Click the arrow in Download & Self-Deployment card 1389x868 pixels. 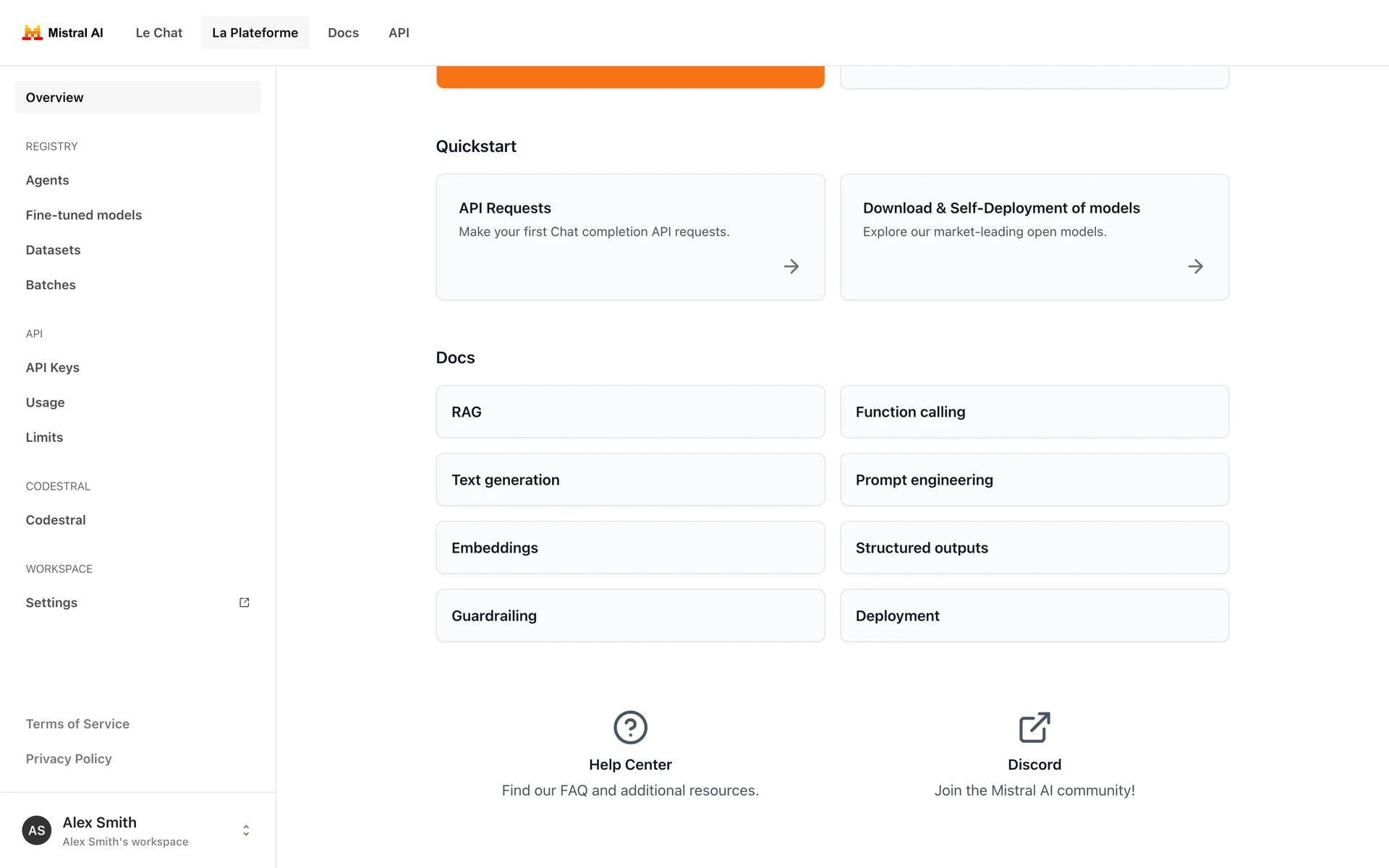1195,266
